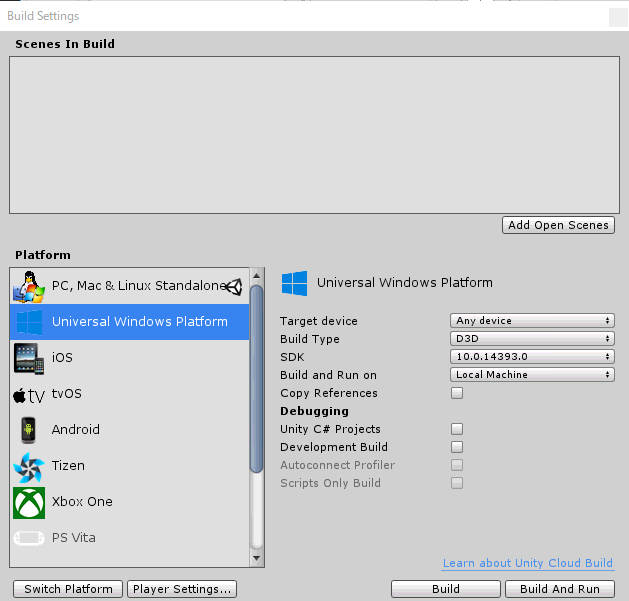The height and width of the screenshot is (601, 629).
Task: Click the Platform section heading
Action: pos(43,255)
